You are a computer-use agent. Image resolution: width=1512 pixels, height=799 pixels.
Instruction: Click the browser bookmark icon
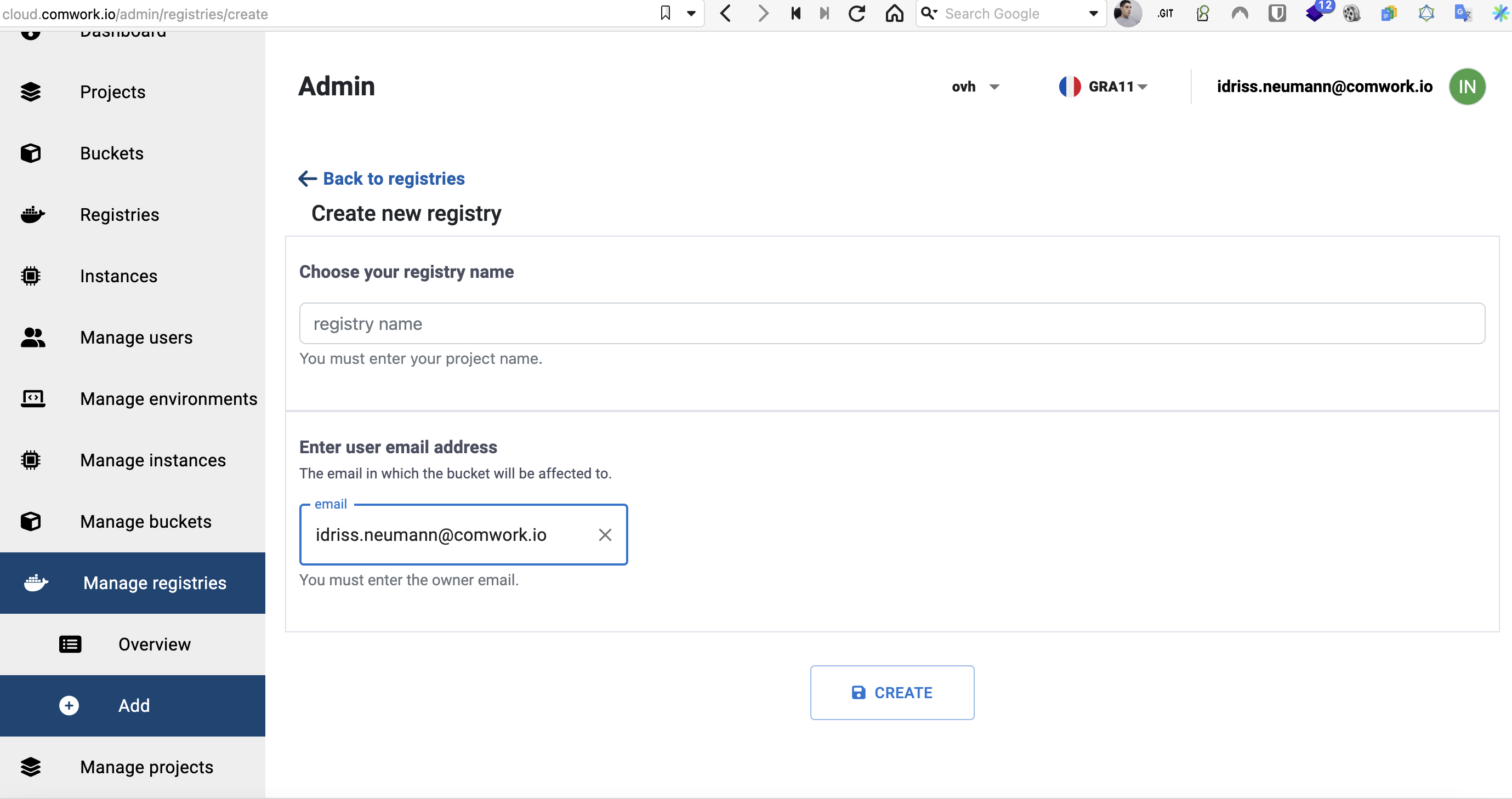click(x=666, y=13)
